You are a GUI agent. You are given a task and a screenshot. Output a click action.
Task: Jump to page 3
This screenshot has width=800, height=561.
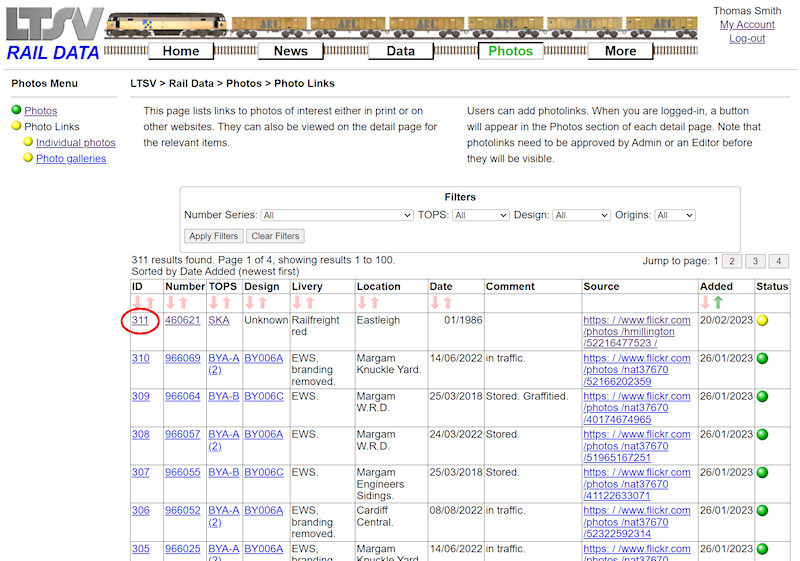tap(755, 261)
